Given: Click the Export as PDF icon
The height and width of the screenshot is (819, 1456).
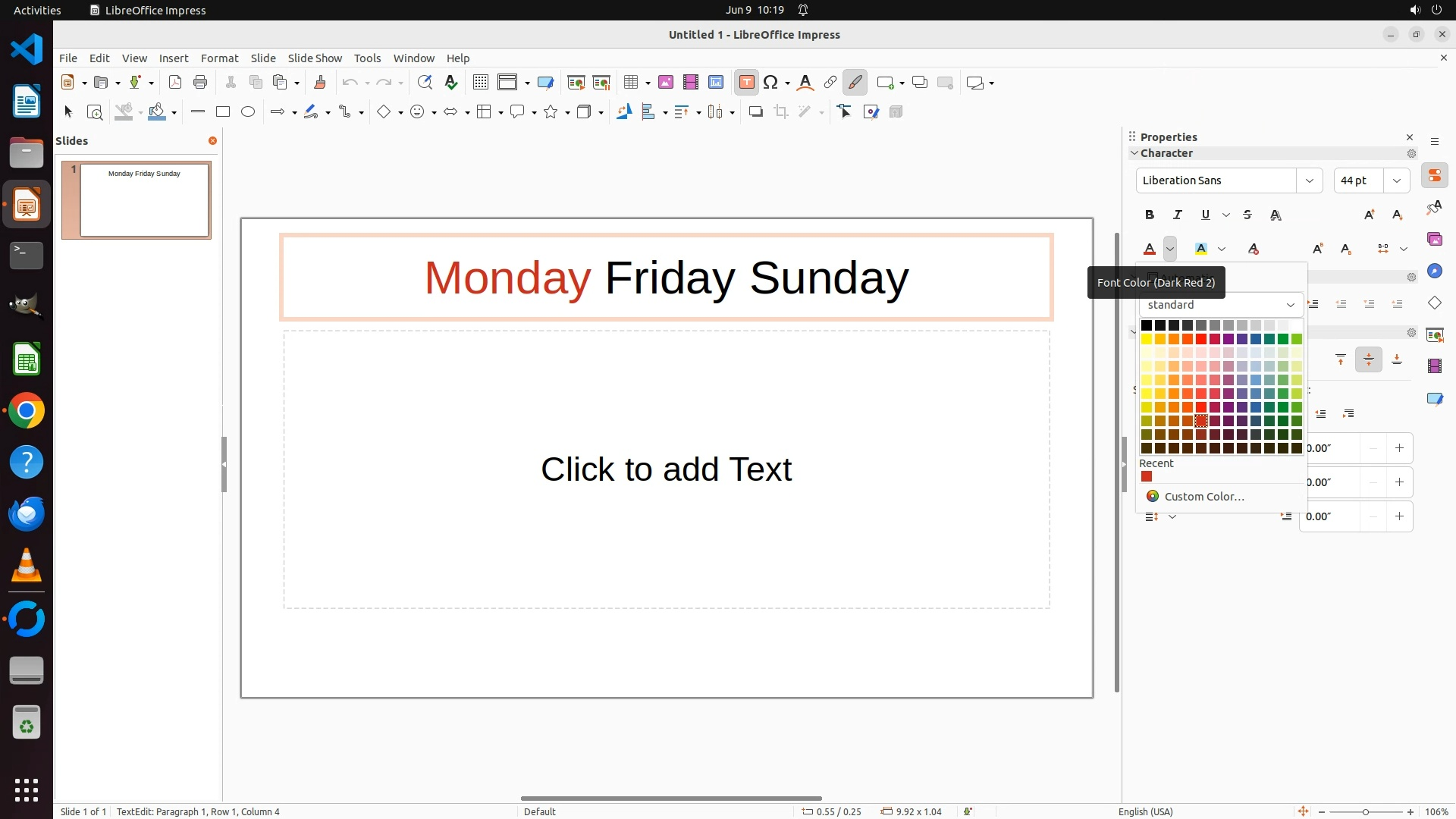Looking at the screenshot, I should point(175,83).
